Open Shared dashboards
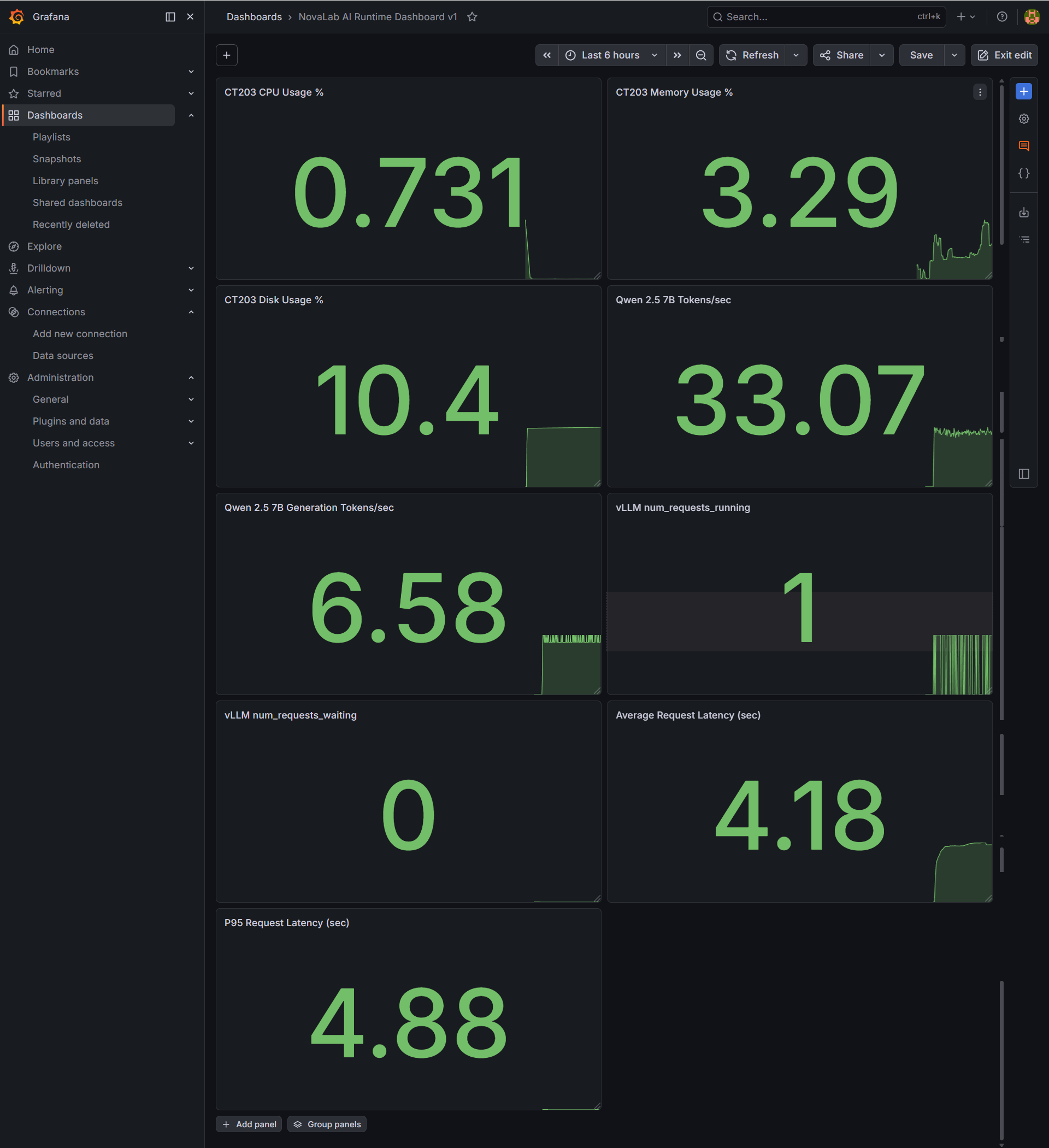 coord(78,203)
